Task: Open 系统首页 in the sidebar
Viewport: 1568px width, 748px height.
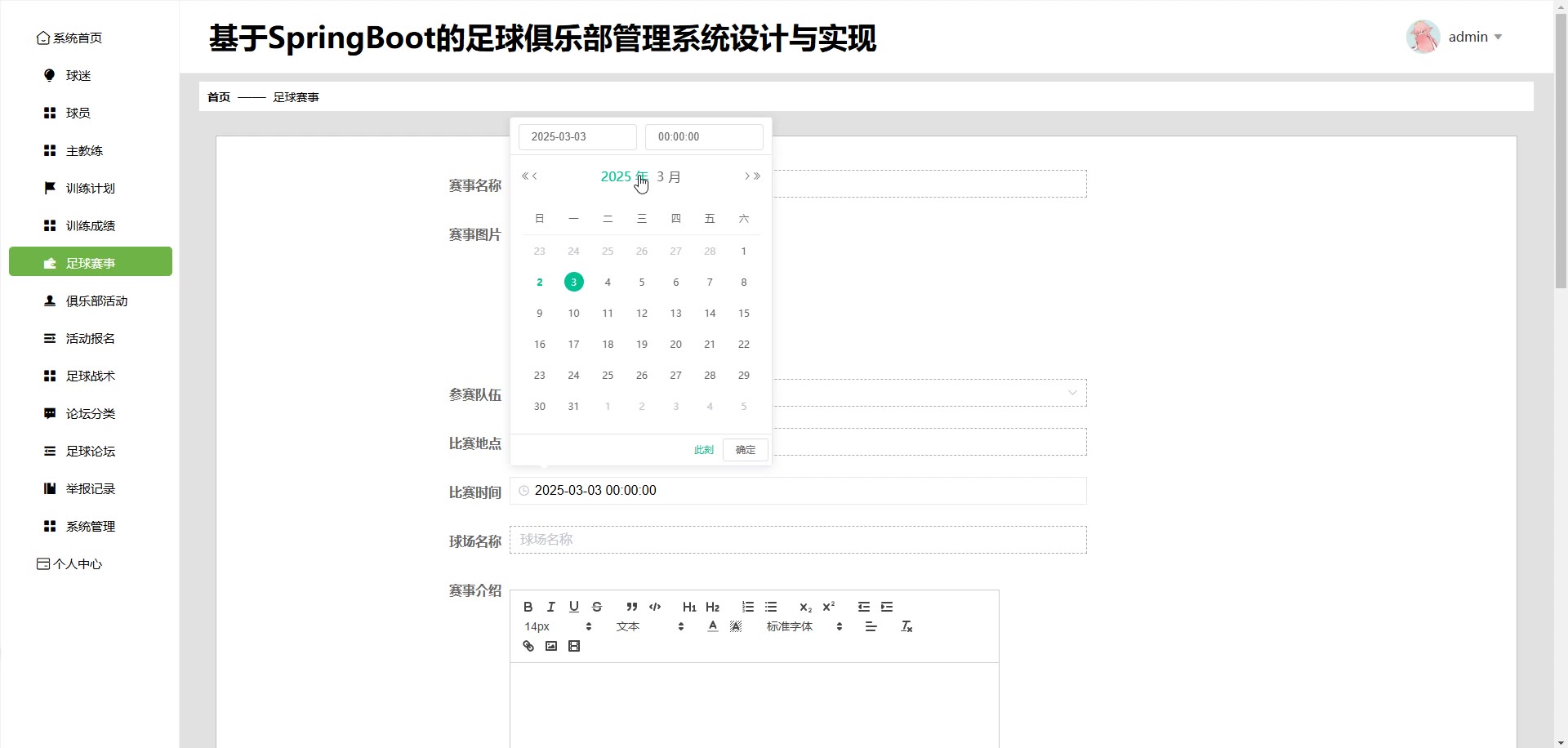Action: (69, 38)
